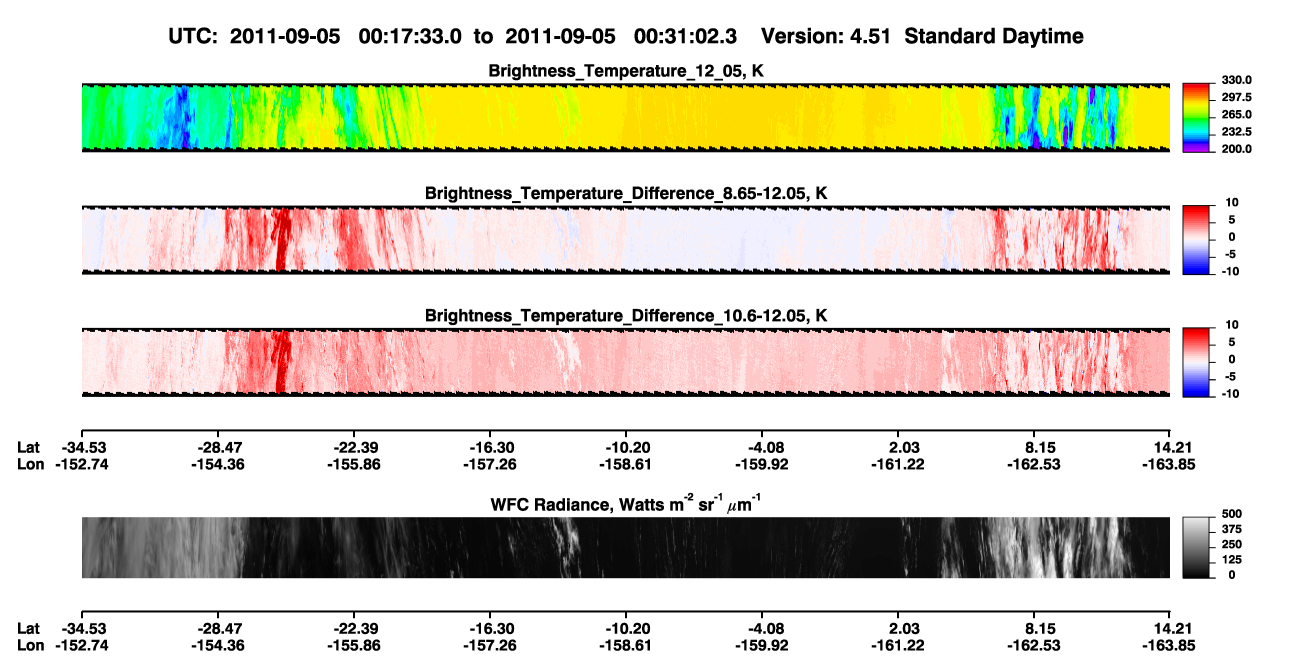Click the WFC Radiance panel title
The height and width of the screenshot is (667, 1300).
coord(626,504)
